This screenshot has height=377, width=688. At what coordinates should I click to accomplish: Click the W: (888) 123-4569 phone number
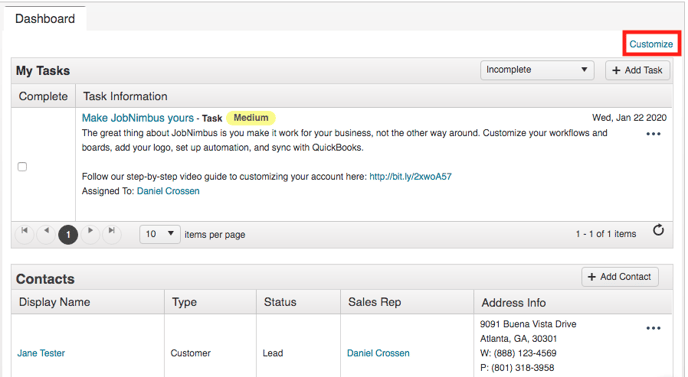[518, 353]
